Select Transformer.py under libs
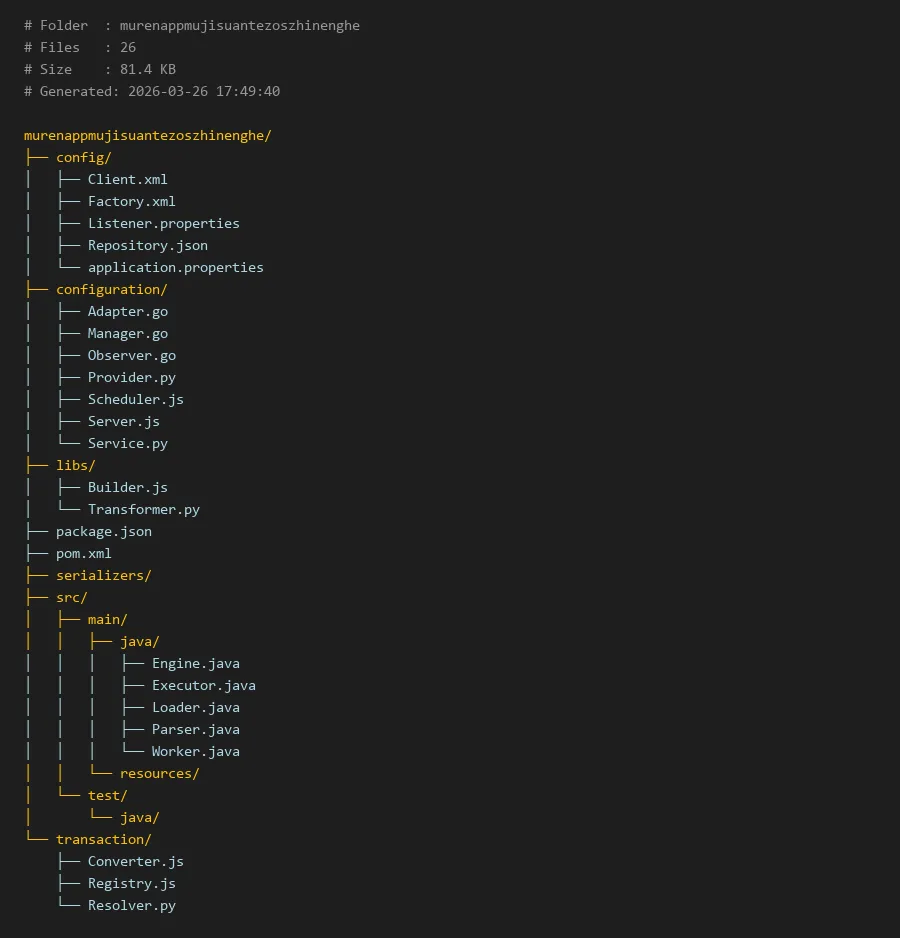 (x=143, y=509)
